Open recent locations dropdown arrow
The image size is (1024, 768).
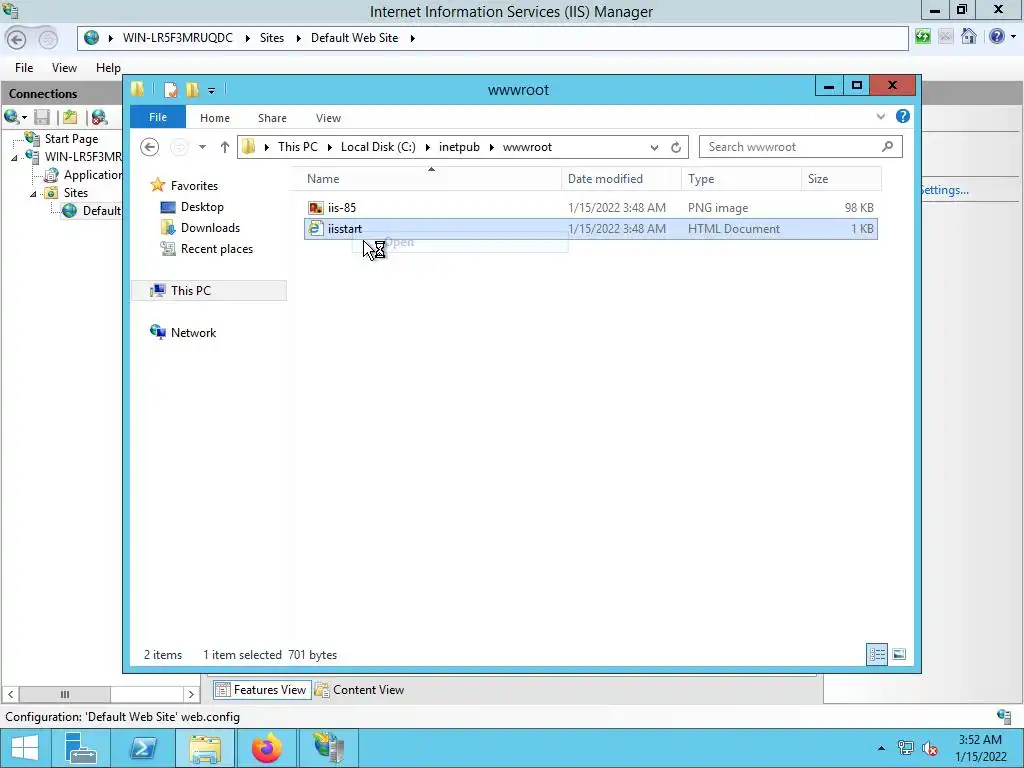click(x=202, y=147)
